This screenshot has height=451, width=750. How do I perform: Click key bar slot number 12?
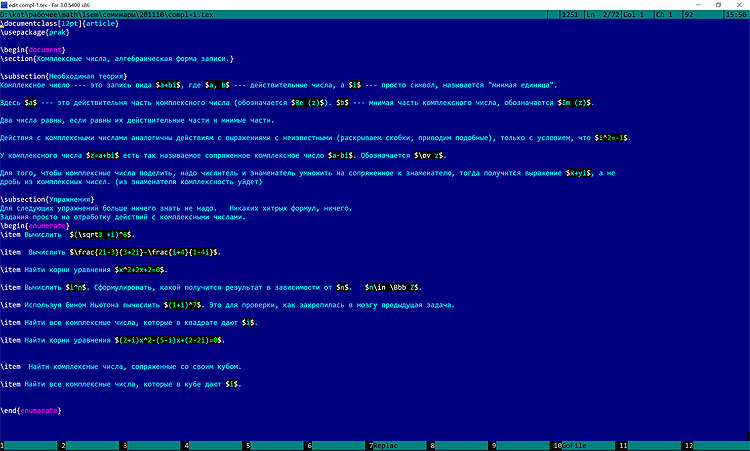pyautogui.click(x=715, y=445)
